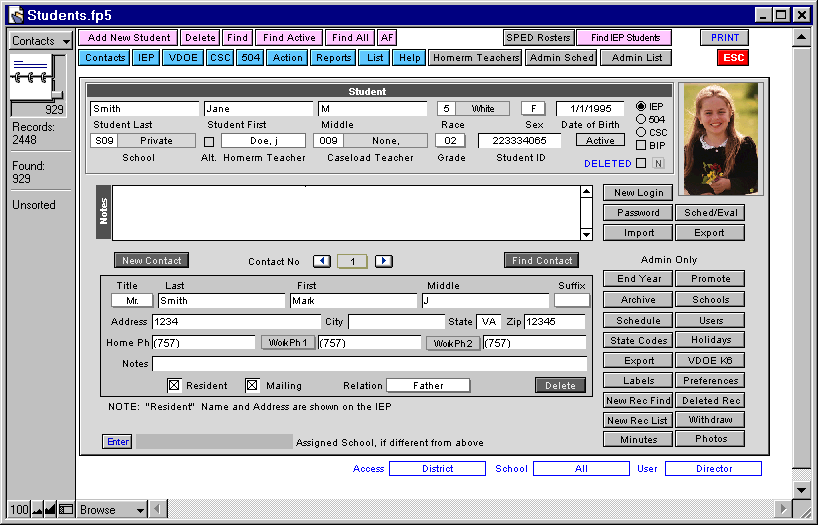Open the Contacts layout dropdown
Viewport: 818px width, 525px height.
click(40, 41)
